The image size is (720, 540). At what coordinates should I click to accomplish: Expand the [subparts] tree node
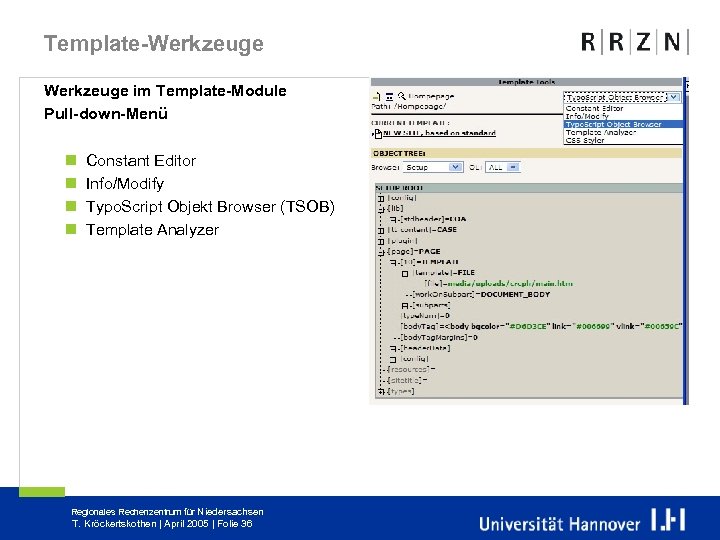(405, 305)
